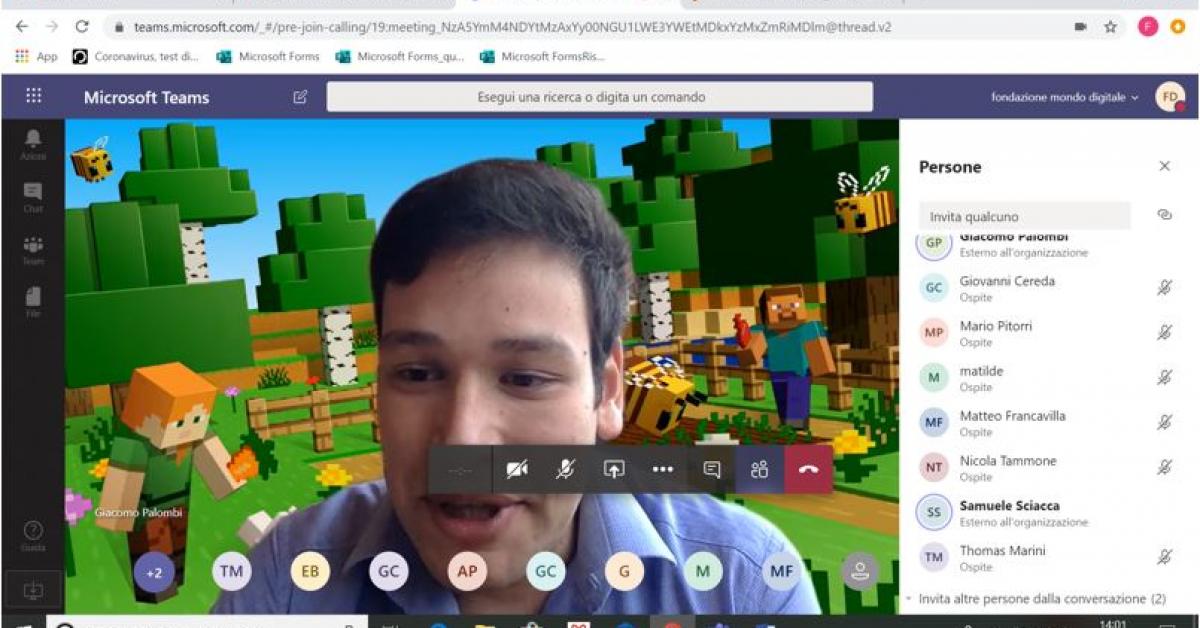
Task: Open Chrome profile avatar F
Action: coord(1148,27)
